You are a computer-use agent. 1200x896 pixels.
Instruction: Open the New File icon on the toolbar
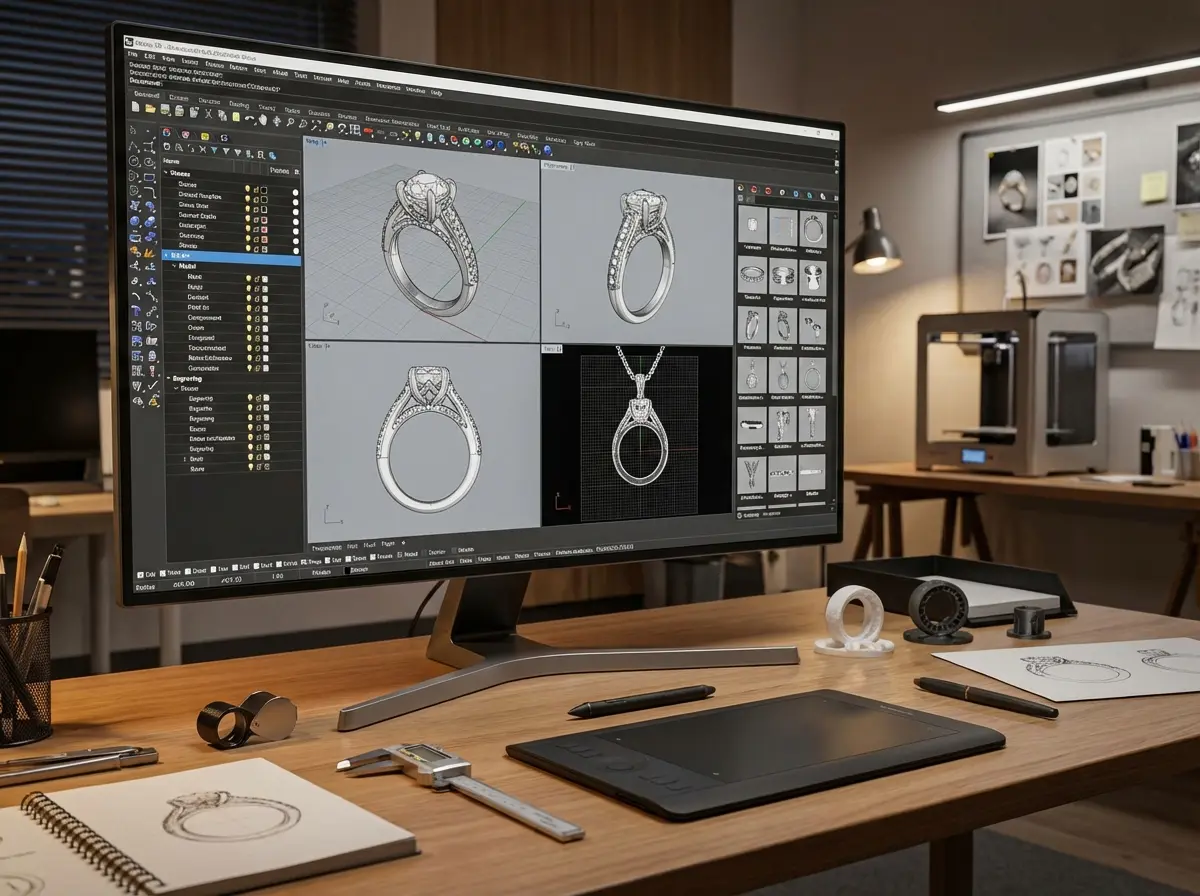click(x=135, y=106)
